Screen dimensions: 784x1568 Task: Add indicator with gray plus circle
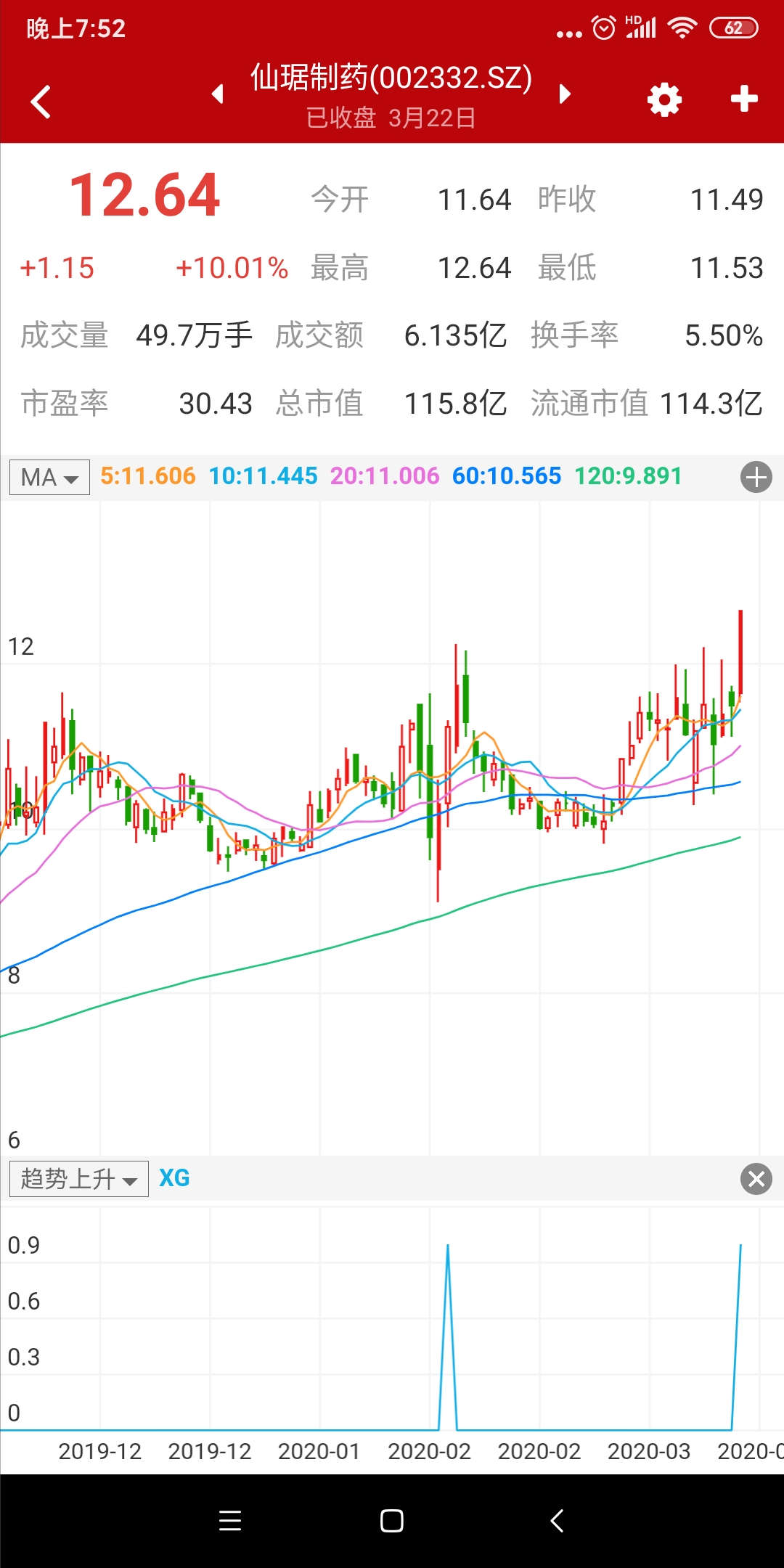[756, 477]
